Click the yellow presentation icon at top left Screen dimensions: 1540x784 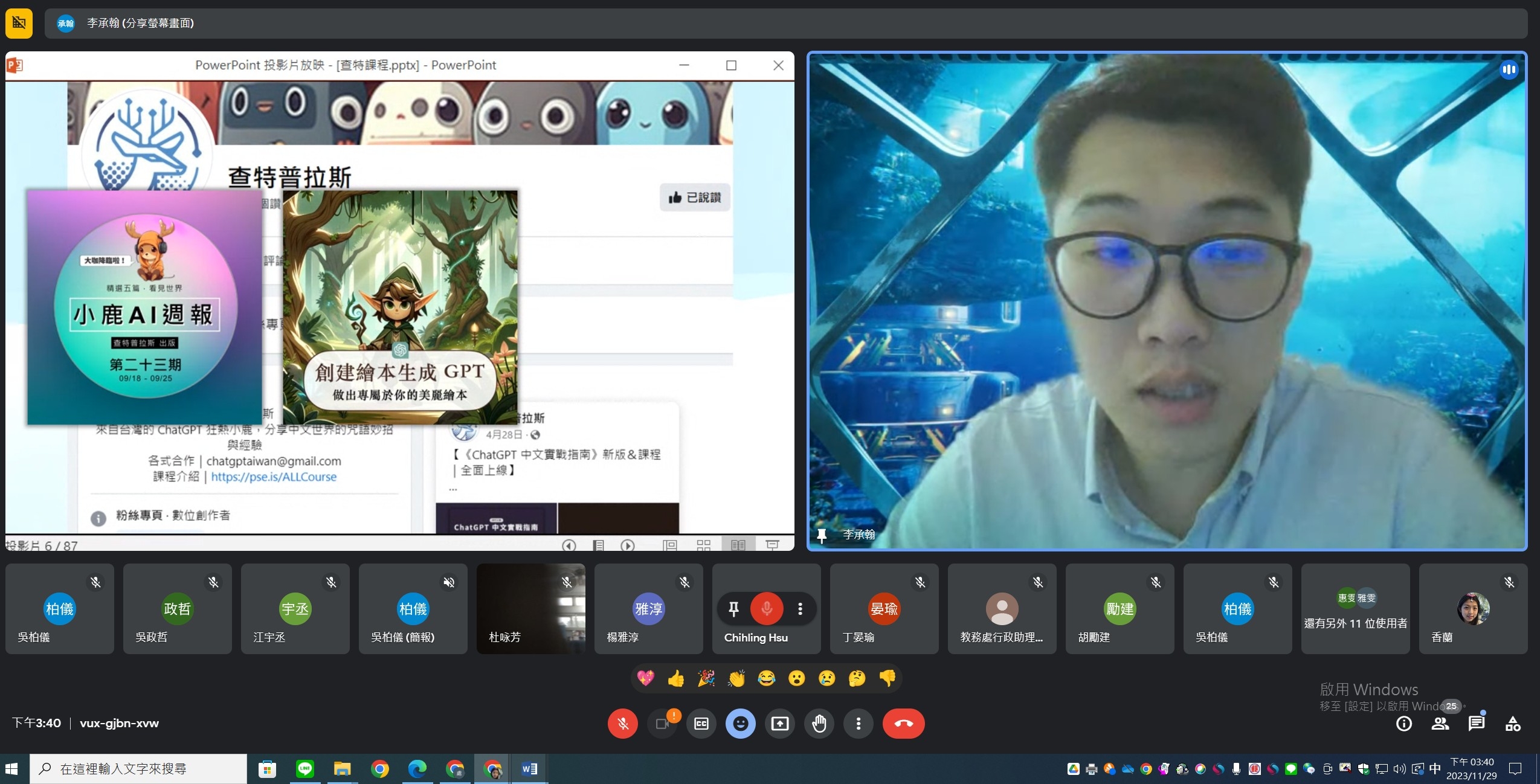[19, 24]
